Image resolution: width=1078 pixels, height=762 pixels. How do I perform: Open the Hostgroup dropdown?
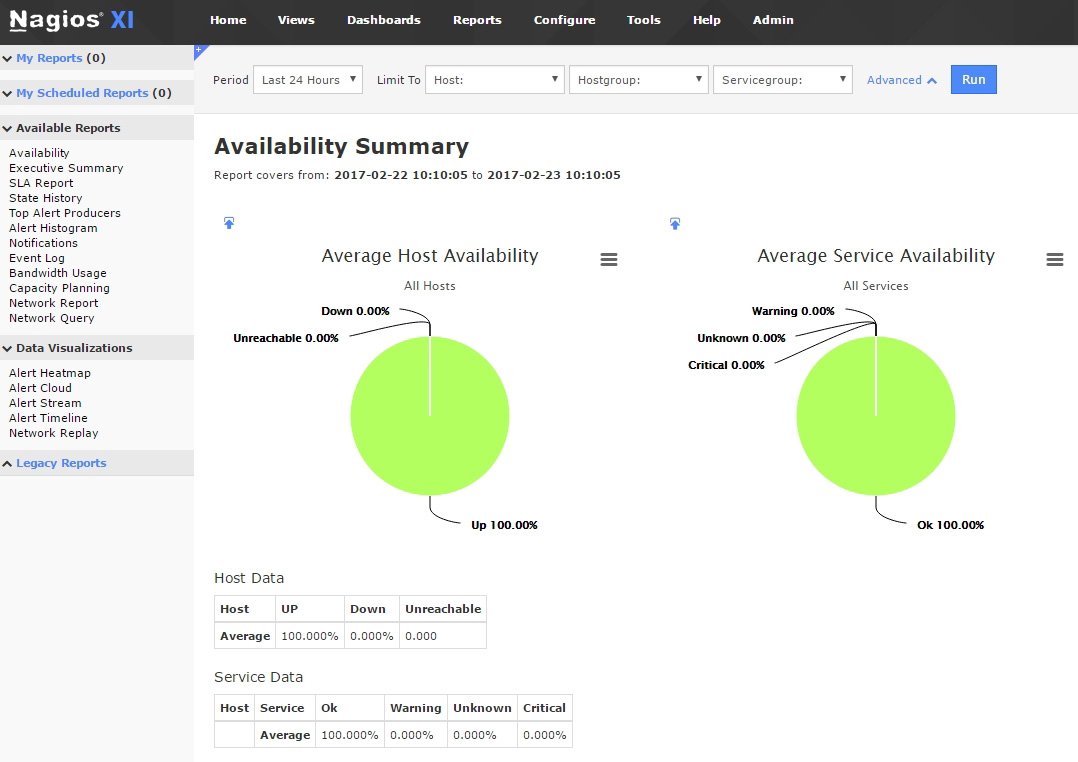click(x=638, y=80)
